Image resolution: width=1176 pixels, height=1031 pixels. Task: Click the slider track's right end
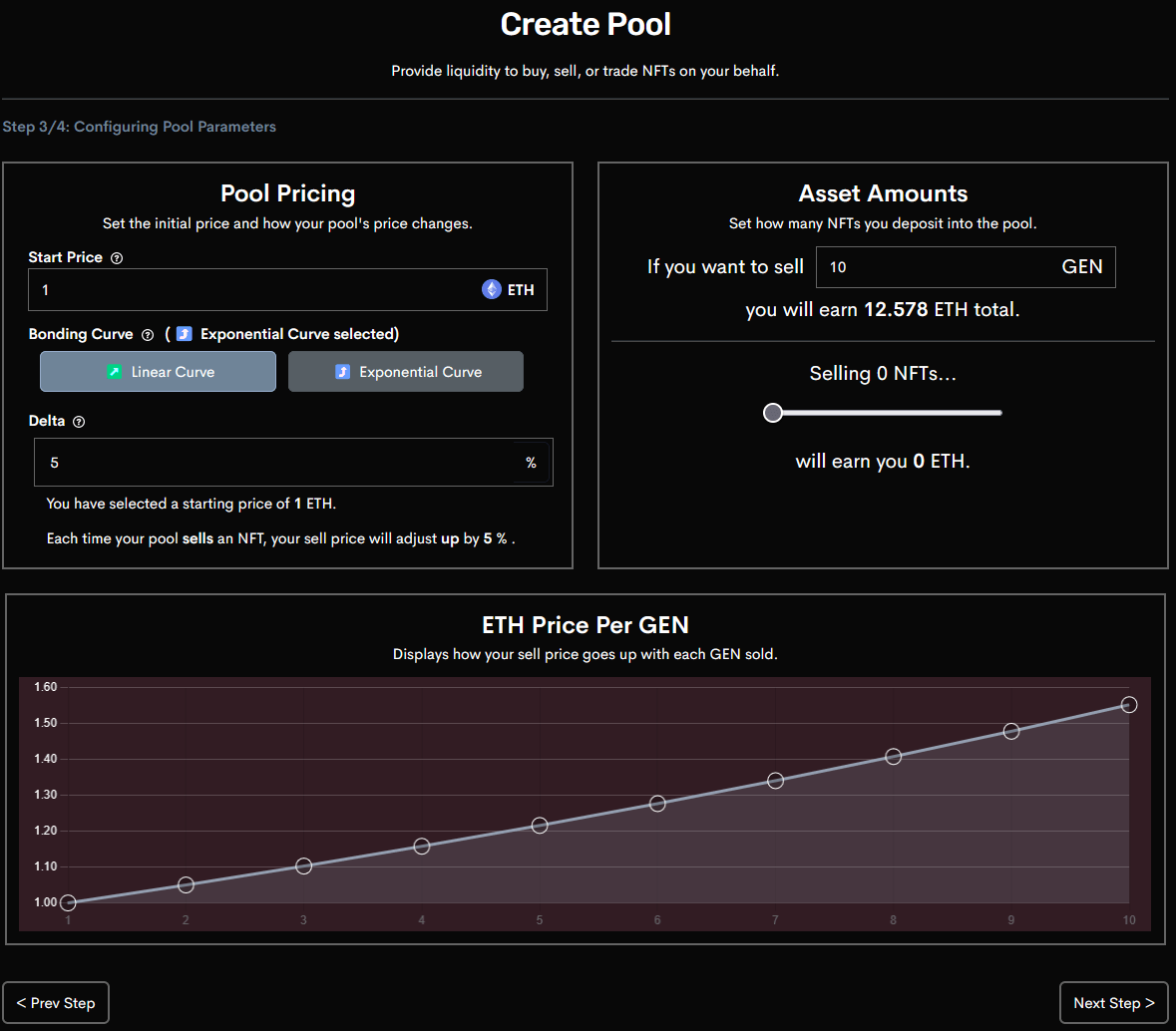(x=999, y=413)
